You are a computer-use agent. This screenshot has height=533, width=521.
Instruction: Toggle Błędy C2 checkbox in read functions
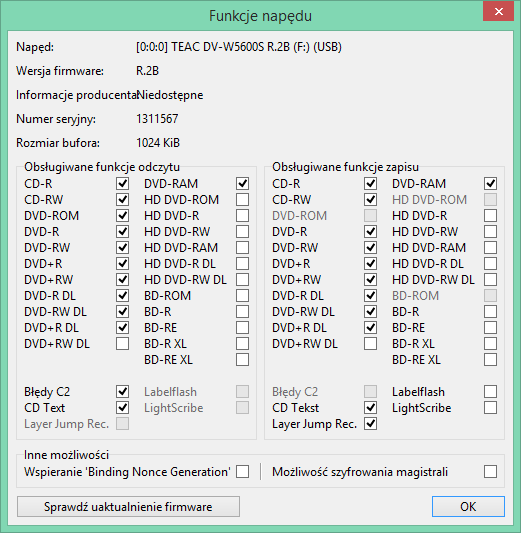pos(122,392)
